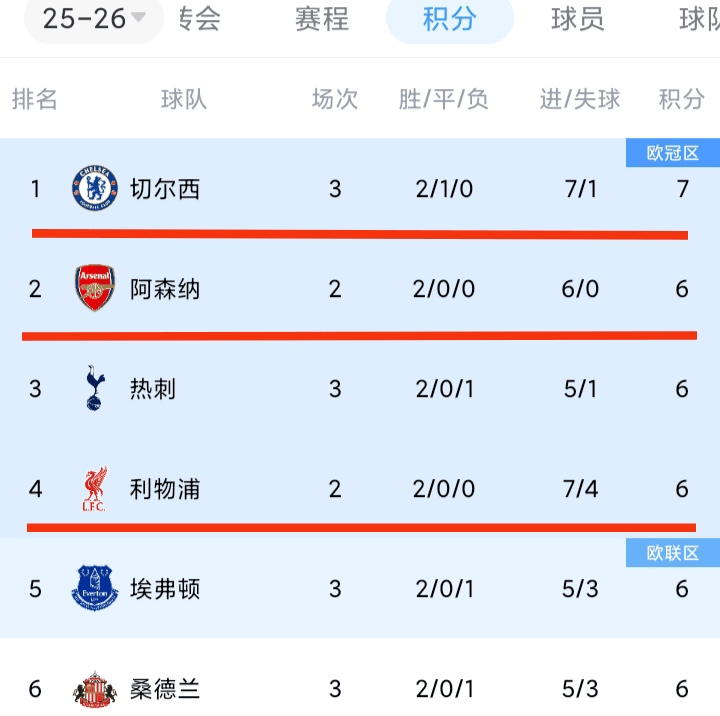Tap the 桑德兰 team name
The image size is (720, 716).
point(165,689)
